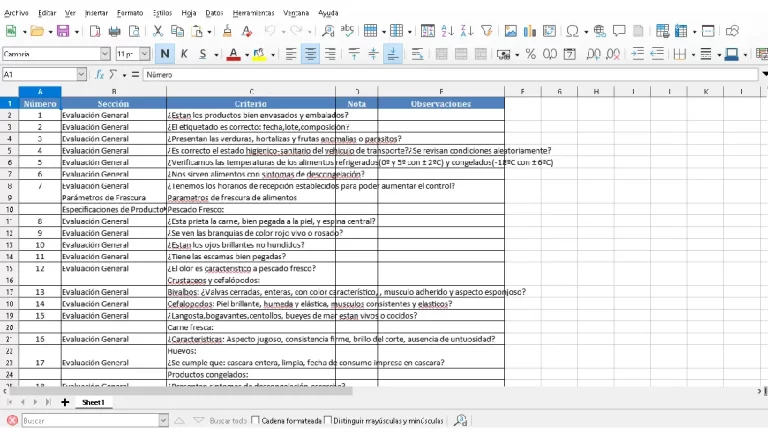The height and width of the screenshot is (435, 768).
Task: Click the Save document icon
Action: tap(63, 31)
